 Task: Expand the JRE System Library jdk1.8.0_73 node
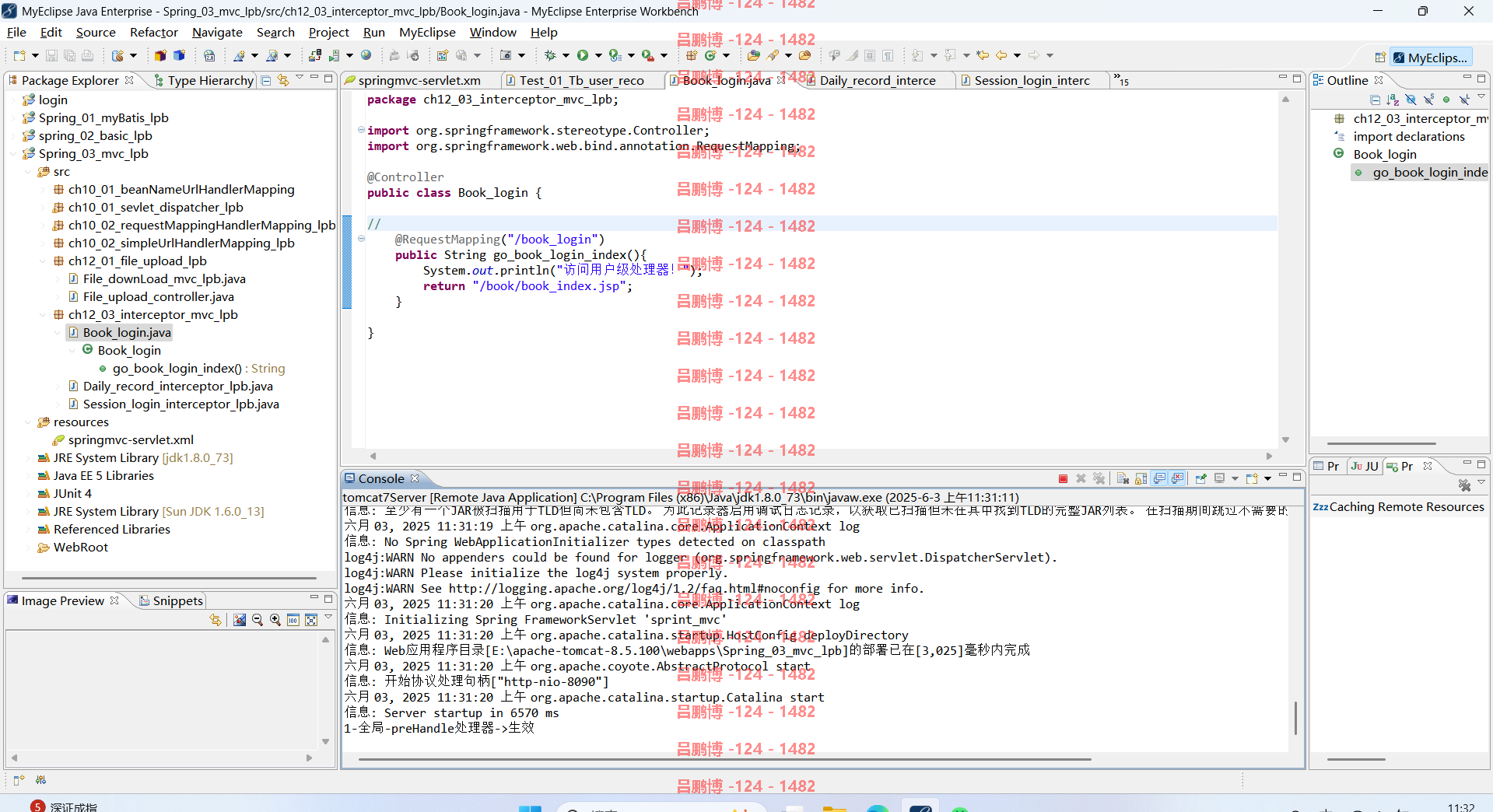tap(28, 457)
